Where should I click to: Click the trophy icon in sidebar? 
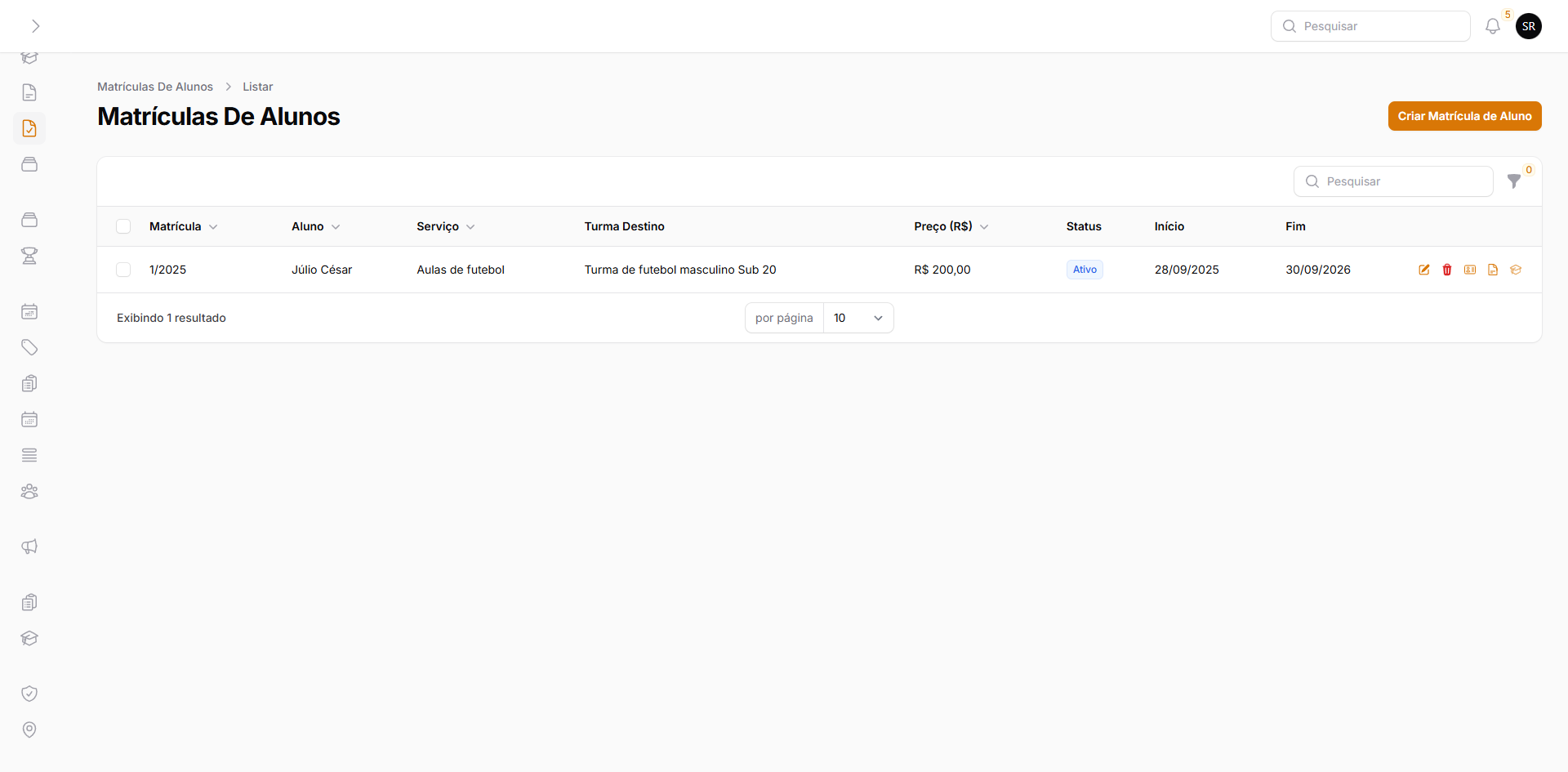[29, 256]
